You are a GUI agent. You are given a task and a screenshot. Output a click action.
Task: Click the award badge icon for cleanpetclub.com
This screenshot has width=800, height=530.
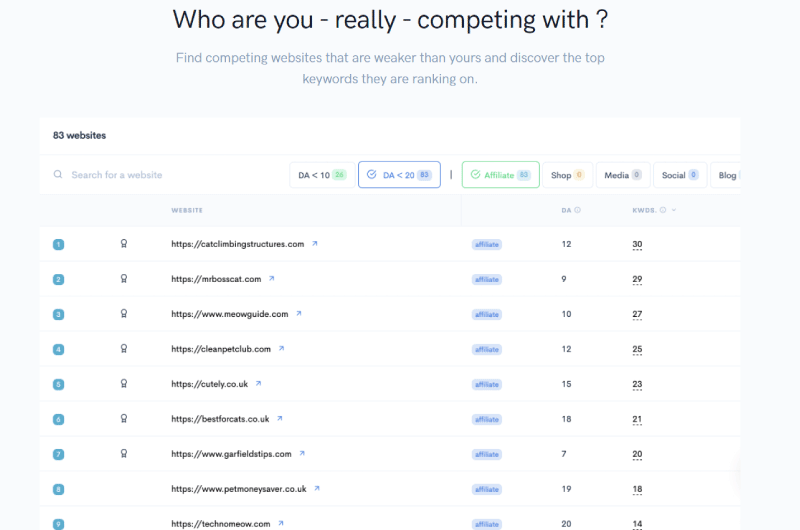123,349
